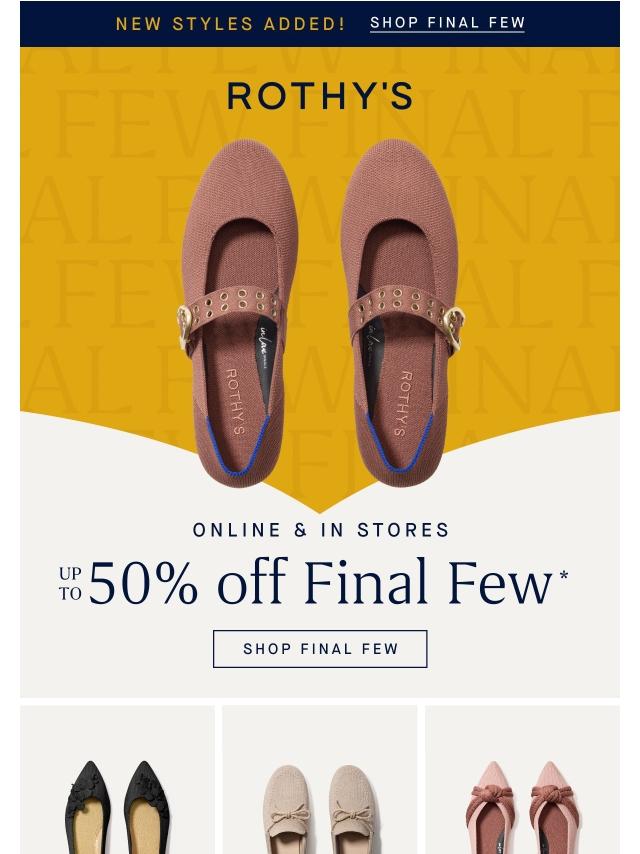
Task: Click the New Styles Added banner text
Action: pos(230,23)
